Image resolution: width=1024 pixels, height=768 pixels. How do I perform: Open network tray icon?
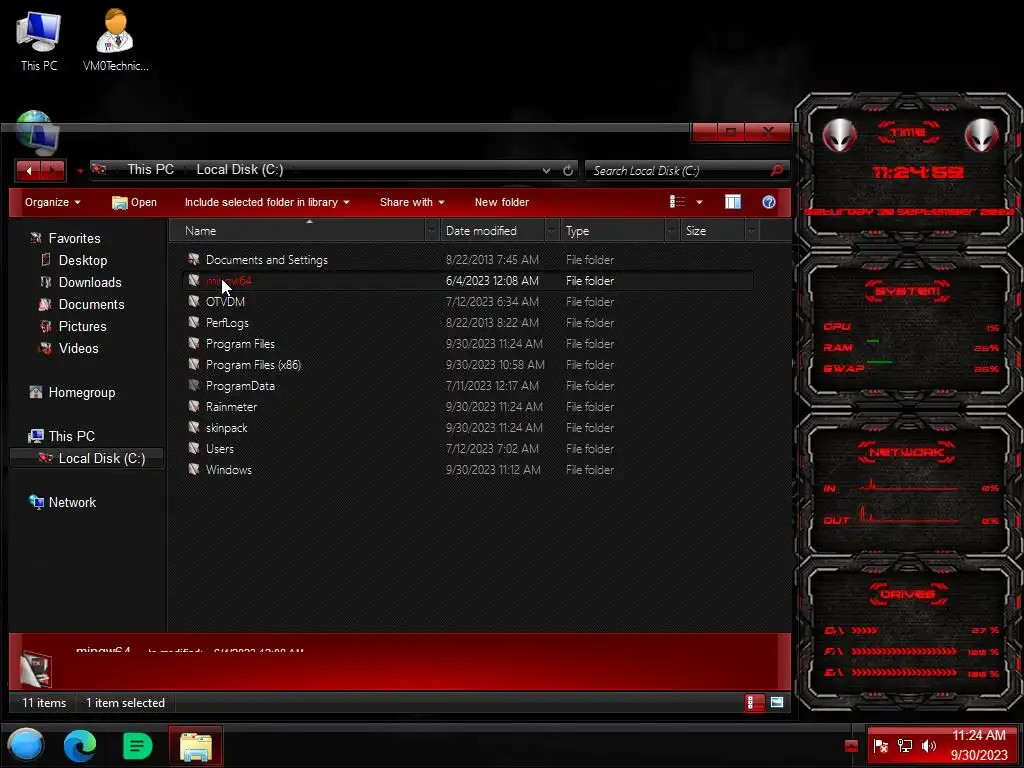tap(904, 746)
